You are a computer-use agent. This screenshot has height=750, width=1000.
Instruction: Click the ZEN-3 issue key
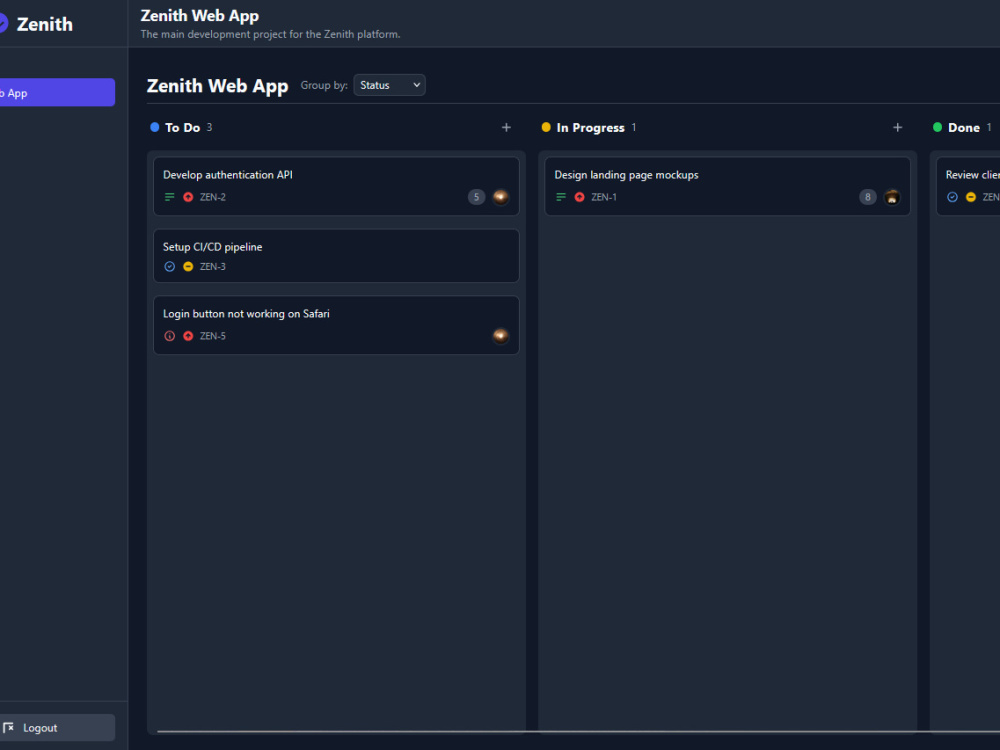213,267
